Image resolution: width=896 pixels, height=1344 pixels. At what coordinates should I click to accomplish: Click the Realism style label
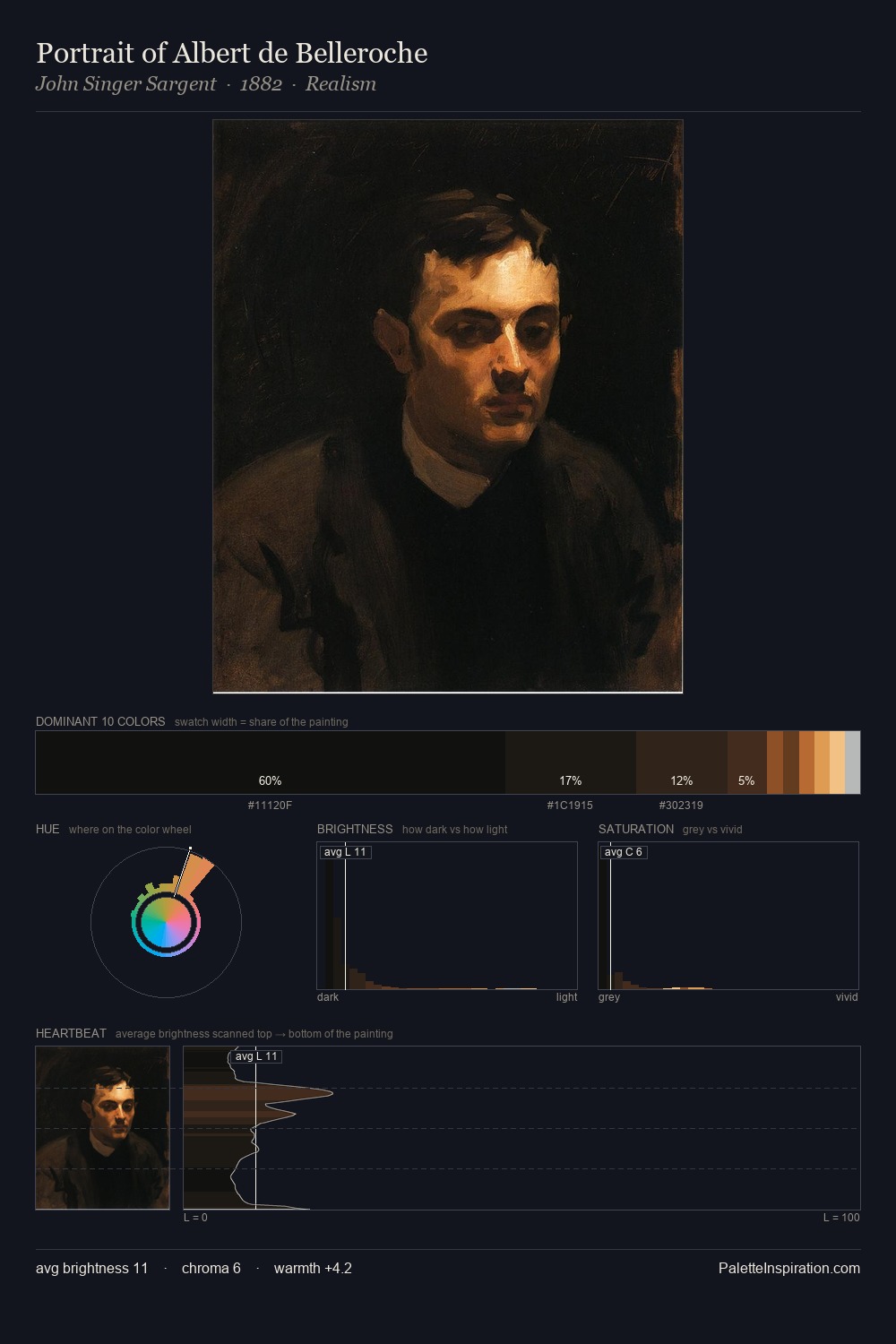[340, 84]
